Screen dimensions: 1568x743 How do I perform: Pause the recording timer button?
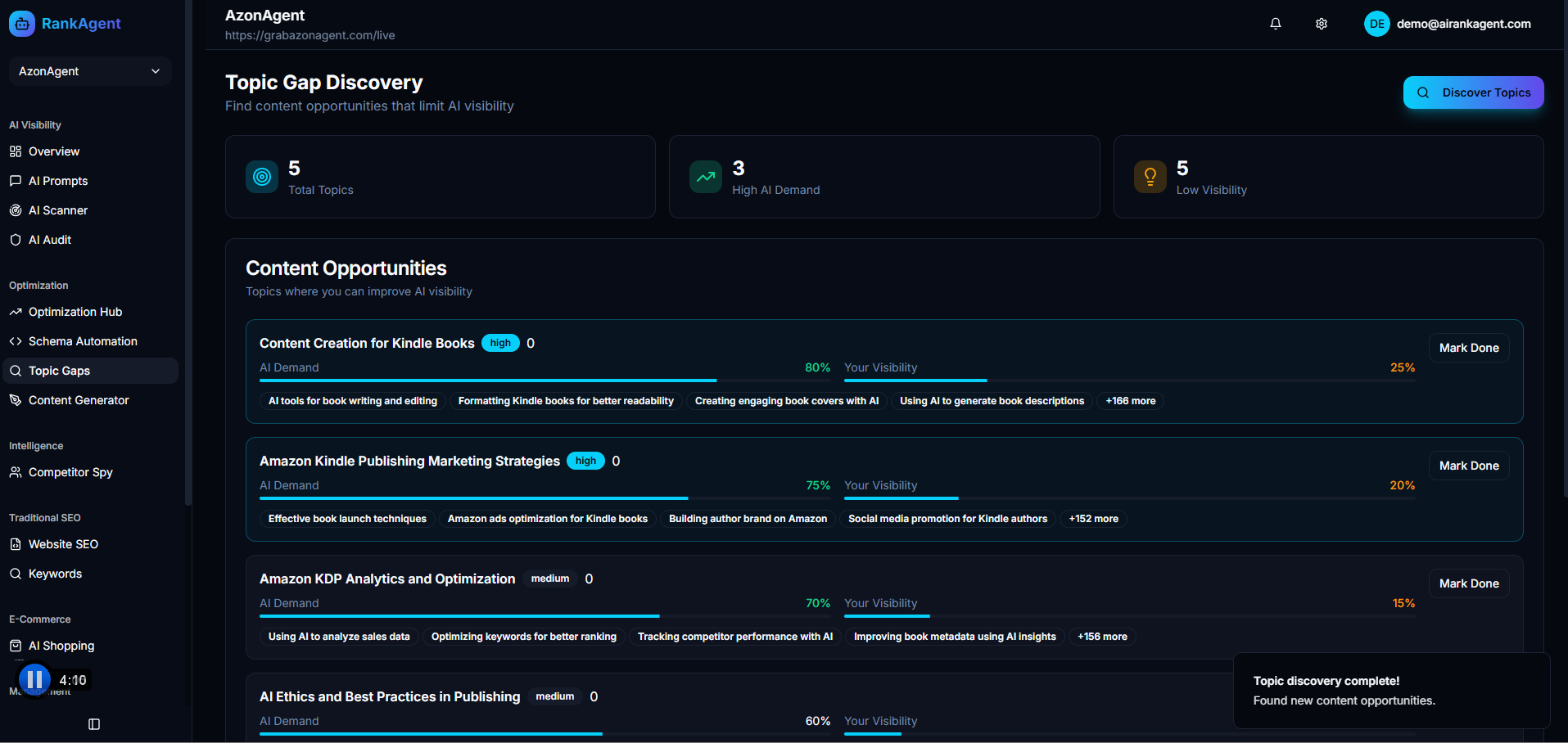click(x=34, y=679)
